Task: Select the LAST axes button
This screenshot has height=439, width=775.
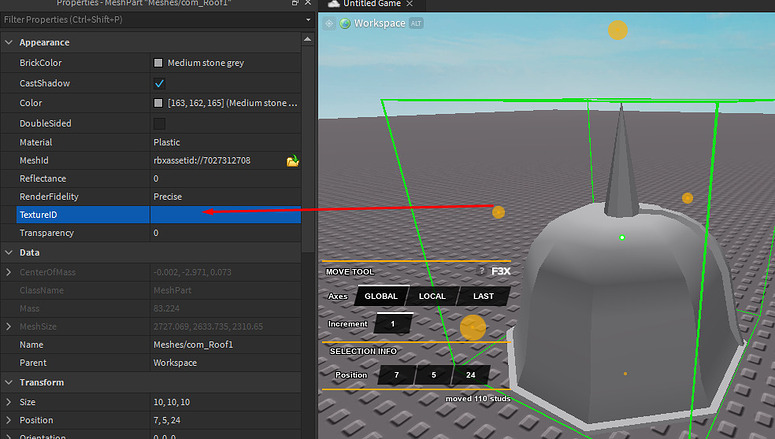Action: (483, 296)
